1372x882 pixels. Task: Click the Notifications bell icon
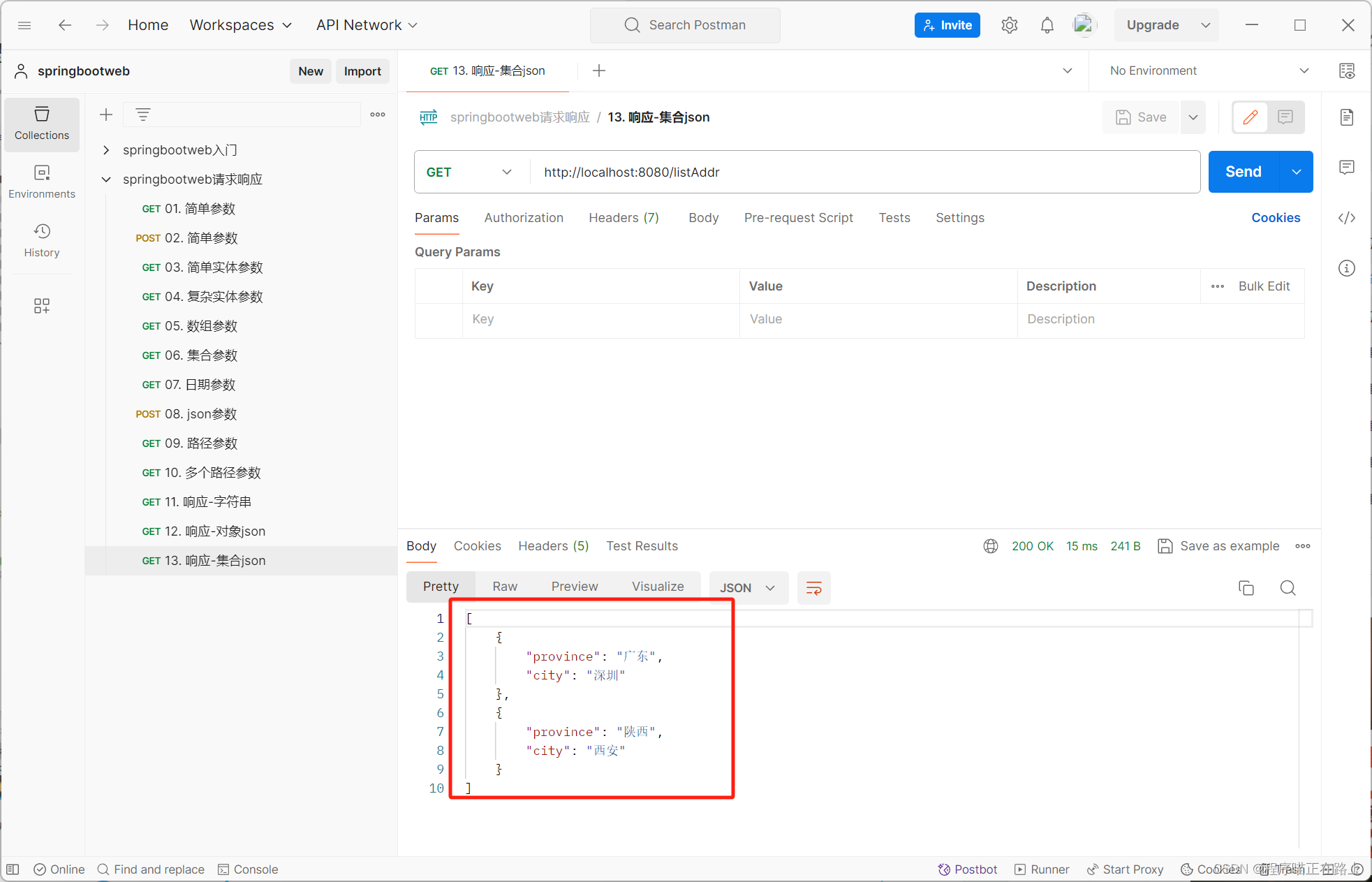1046,25
